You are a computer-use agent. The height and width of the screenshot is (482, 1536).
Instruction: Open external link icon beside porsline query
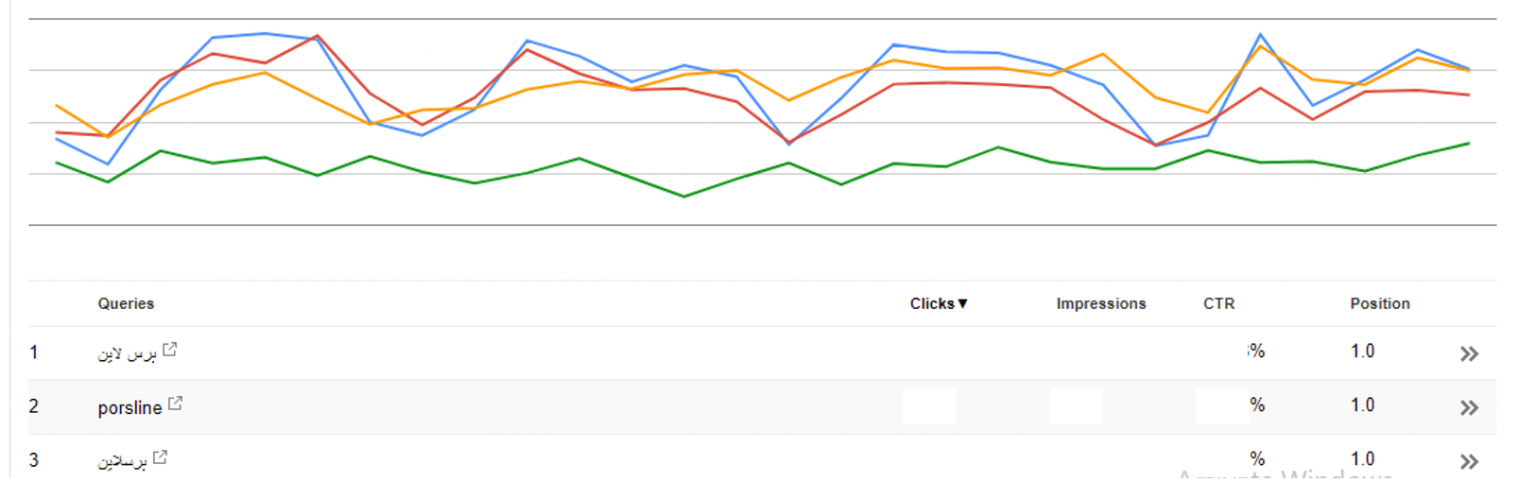coord(176,404)
